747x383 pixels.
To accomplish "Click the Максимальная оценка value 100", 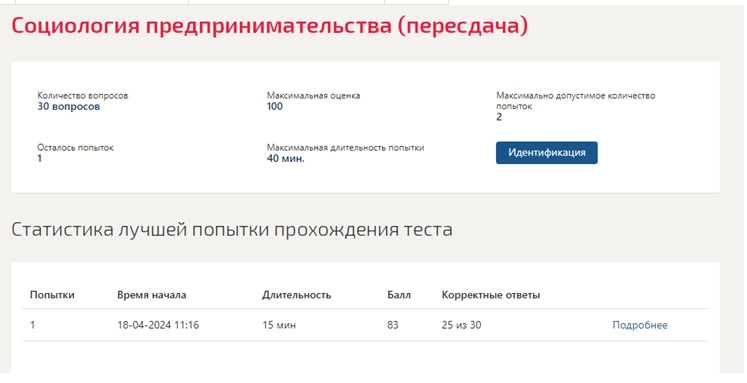I will (x=275, y=106).
